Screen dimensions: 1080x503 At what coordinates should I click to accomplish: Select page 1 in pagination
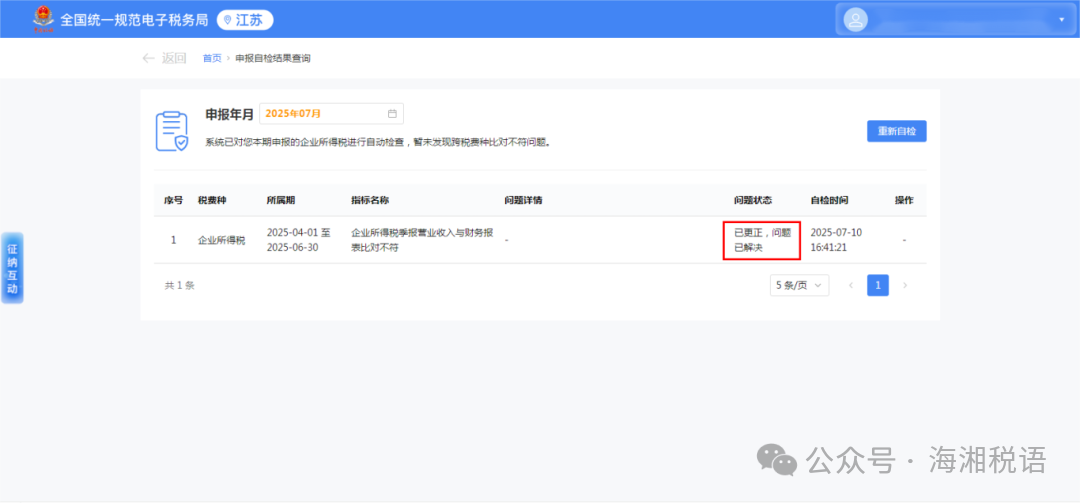coord(878,285)
